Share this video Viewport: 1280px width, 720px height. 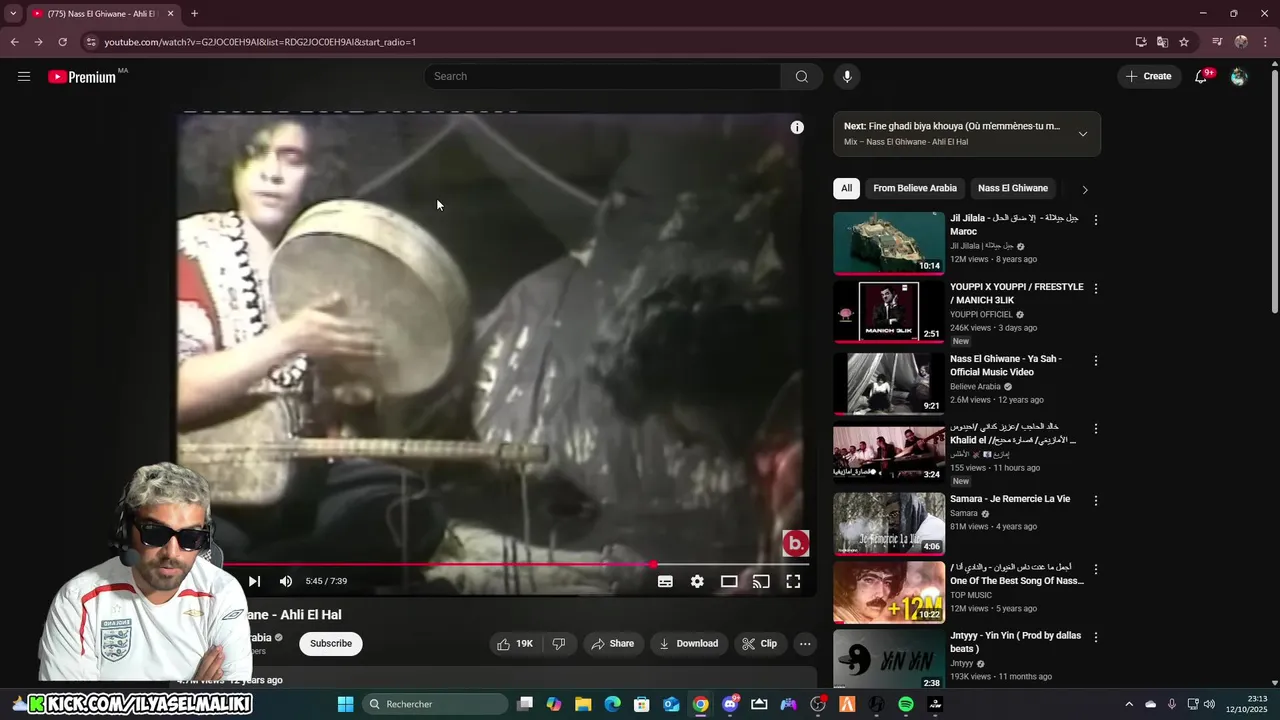612,644
